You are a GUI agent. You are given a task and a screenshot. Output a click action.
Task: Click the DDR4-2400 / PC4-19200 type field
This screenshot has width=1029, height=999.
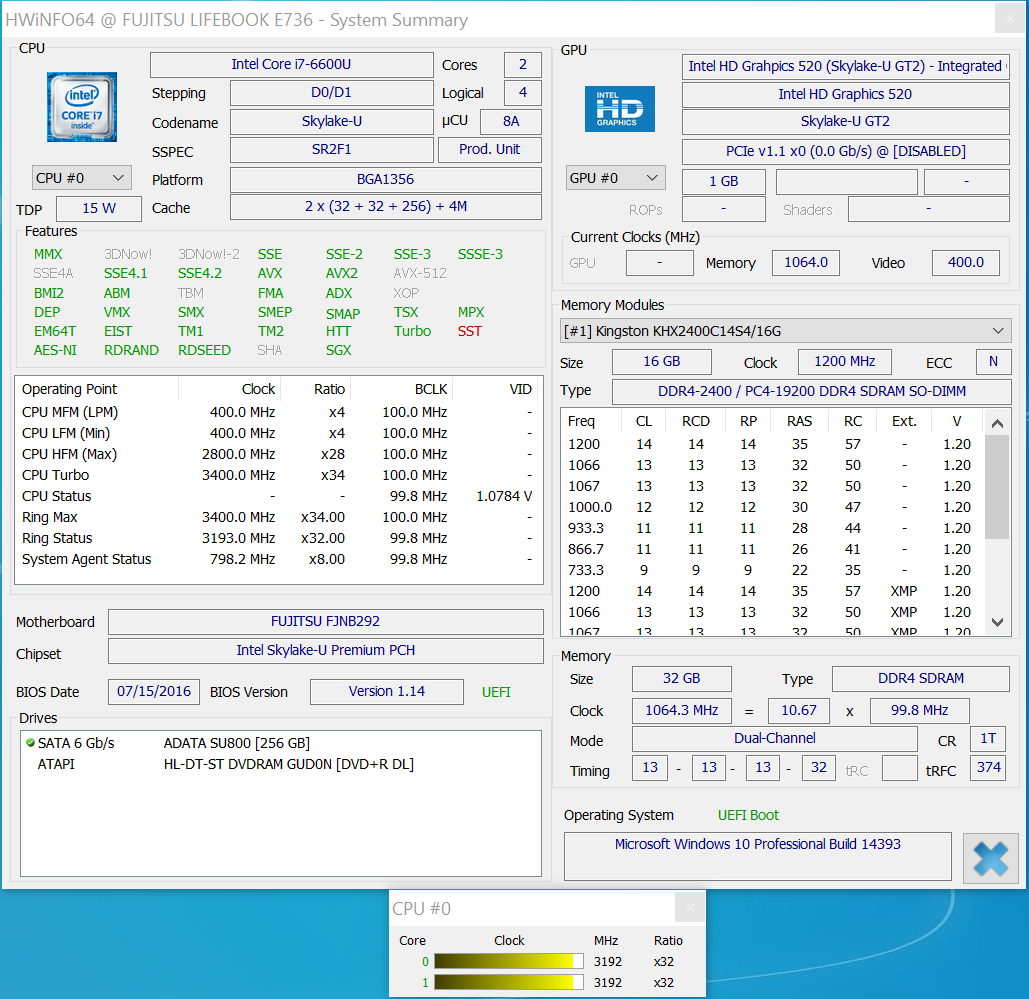point(812,392)
